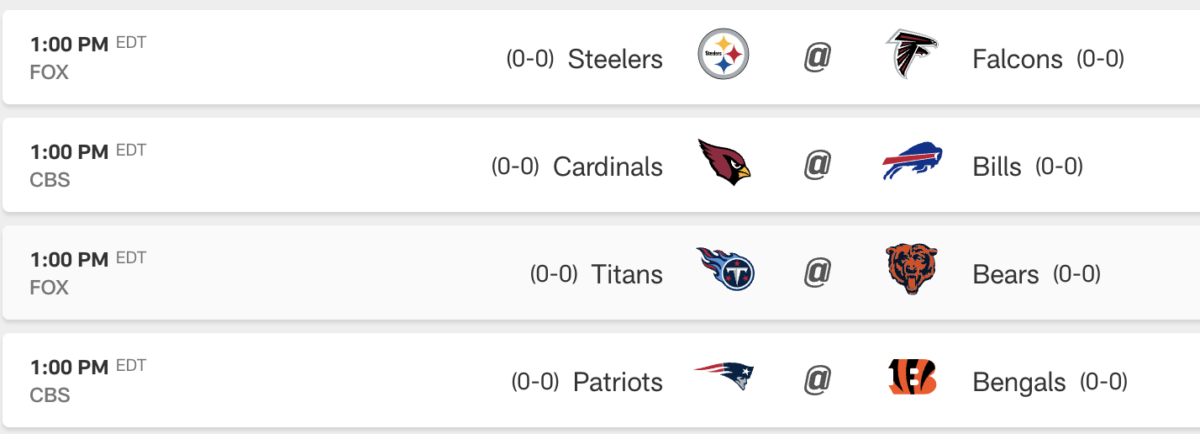Click the @ symbol in Steelers-Falcons row
Viewport: 1200px width, 434px height.
tap(817, 58)
